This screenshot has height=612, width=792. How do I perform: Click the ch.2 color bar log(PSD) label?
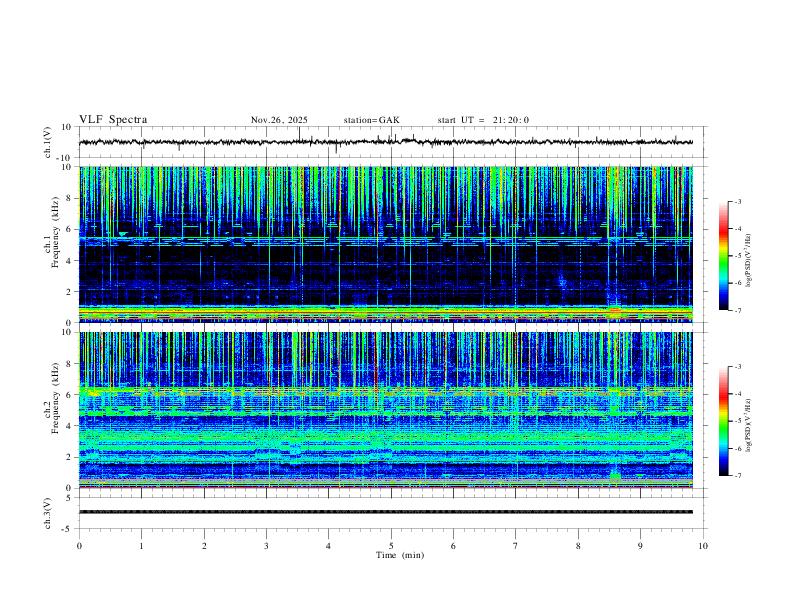coord(749,425)
